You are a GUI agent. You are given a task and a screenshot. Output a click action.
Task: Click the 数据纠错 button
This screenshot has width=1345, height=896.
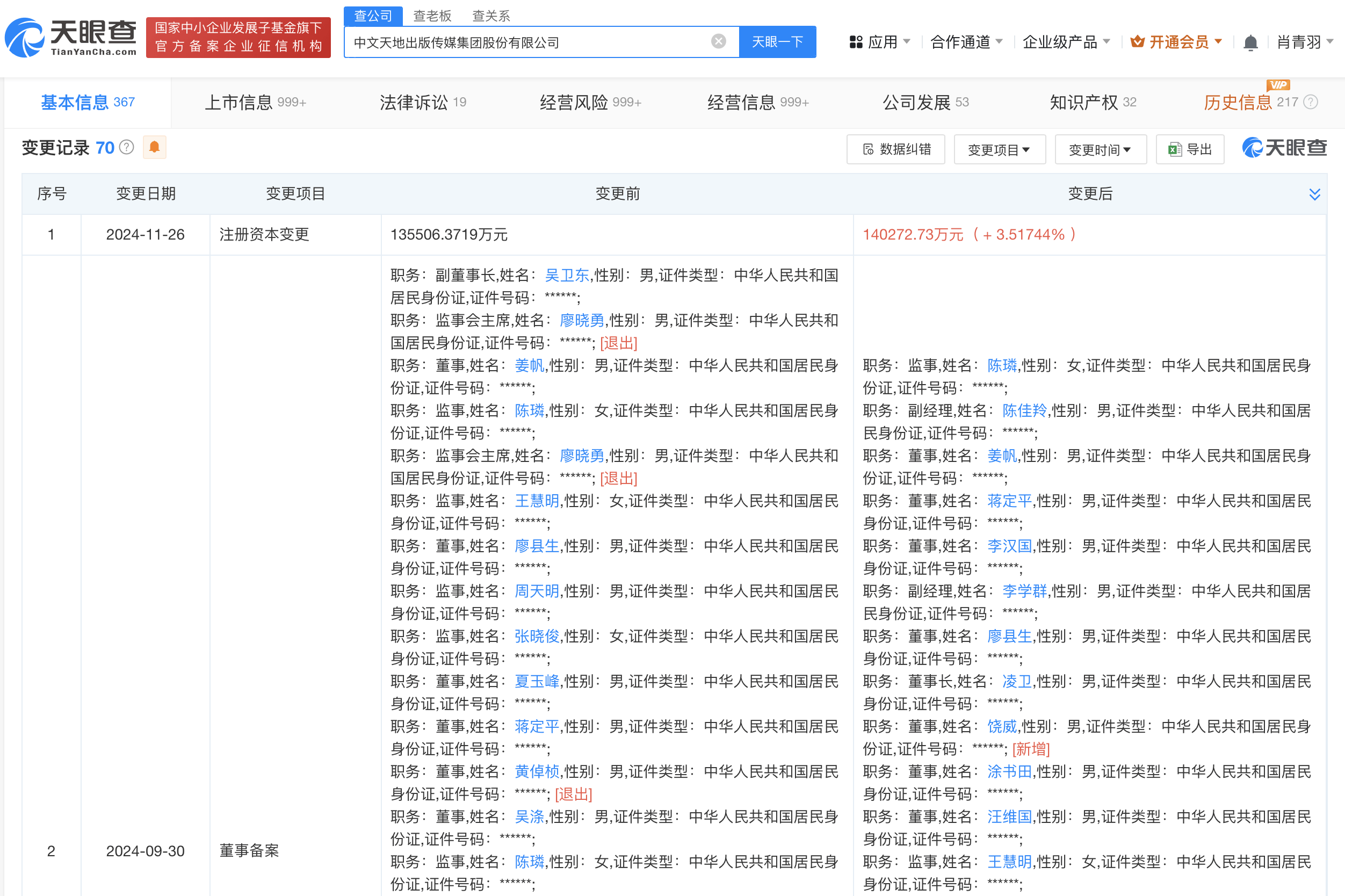click(896, 150)
